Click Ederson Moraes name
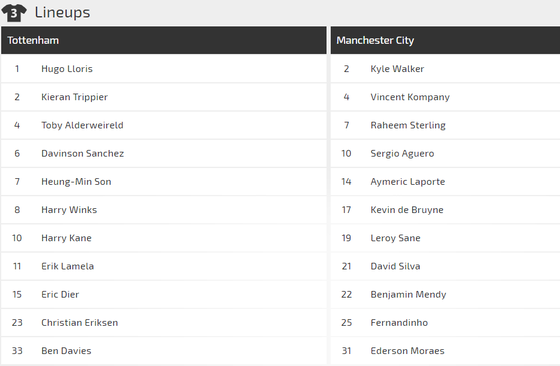 pos(408,351)
